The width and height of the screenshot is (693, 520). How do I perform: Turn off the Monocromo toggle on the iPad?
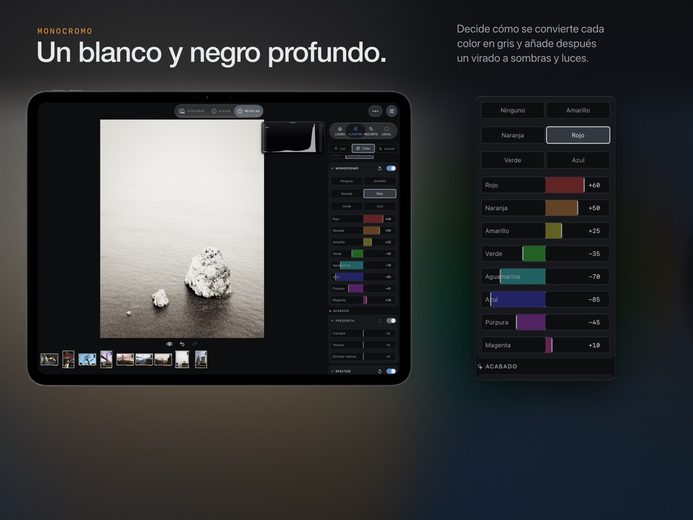pyautogui.click(x=391, y=168)
